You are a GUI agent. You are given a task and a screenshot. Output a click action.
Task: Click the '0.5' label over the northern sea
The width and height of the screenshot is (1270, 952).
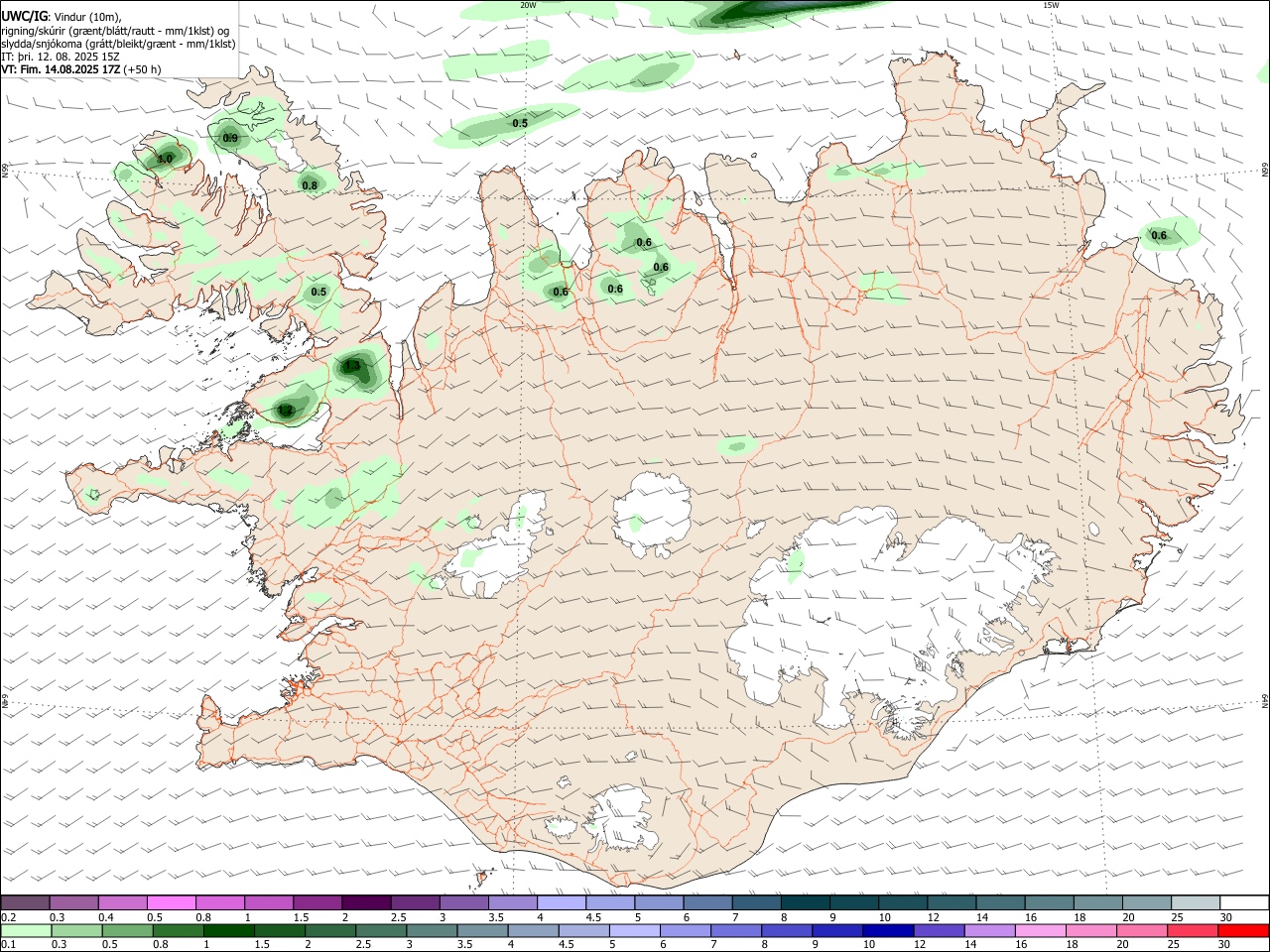pyautogui.click(x=519, y=123)
